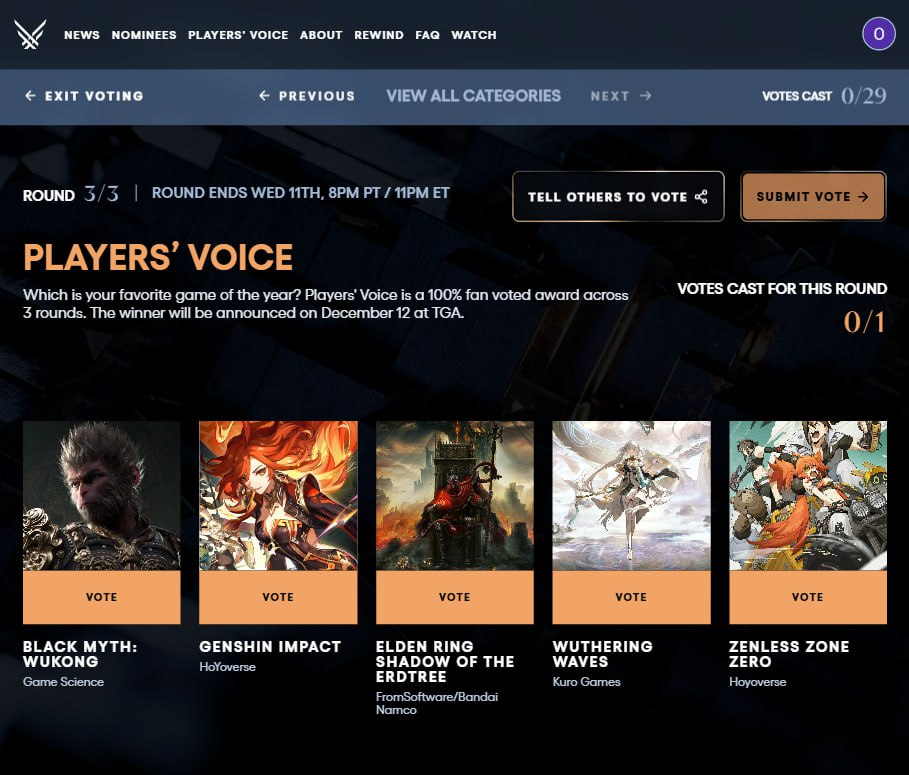This screenshot has width=909, height=775.
Task: Click Black Myth: Wukong cover art
Action: 101,496
